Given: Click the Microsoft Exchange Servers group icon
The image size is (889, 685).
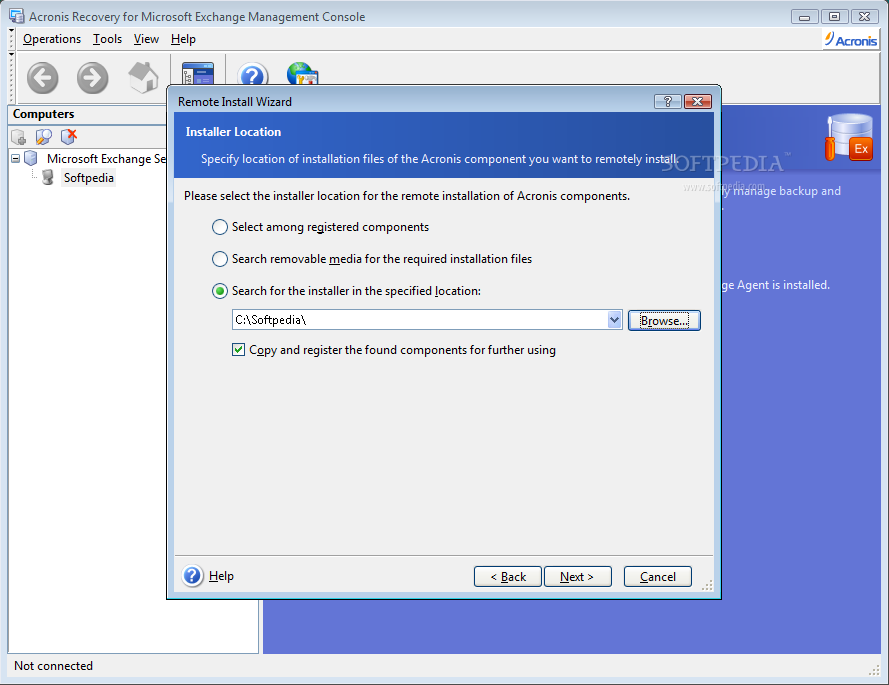Looking at the screenshot, I should [31, 158].
